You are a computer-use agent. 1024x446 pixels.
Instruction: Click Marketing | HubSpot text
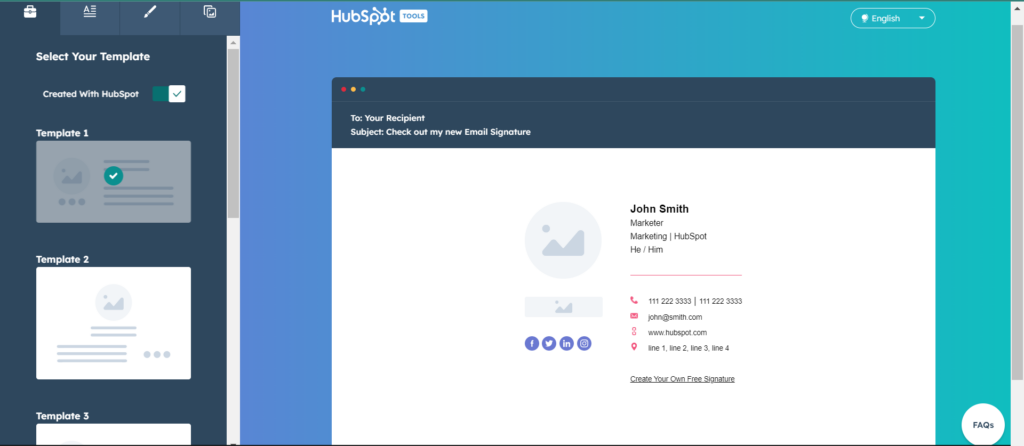[x=668, y=236]
